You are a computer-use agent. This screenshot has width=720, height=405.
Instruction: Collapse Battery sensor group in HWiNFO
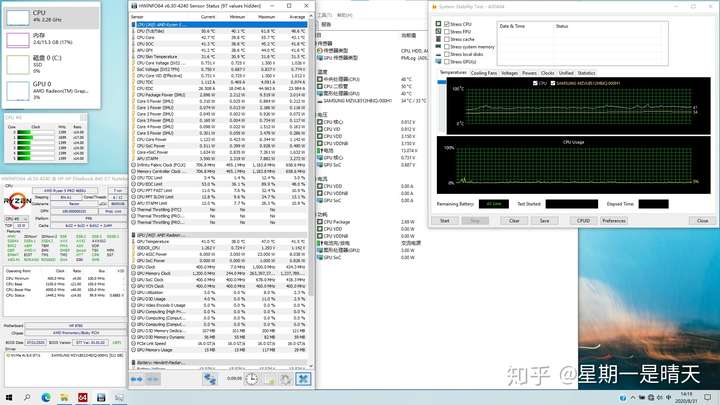click(219, 363)
